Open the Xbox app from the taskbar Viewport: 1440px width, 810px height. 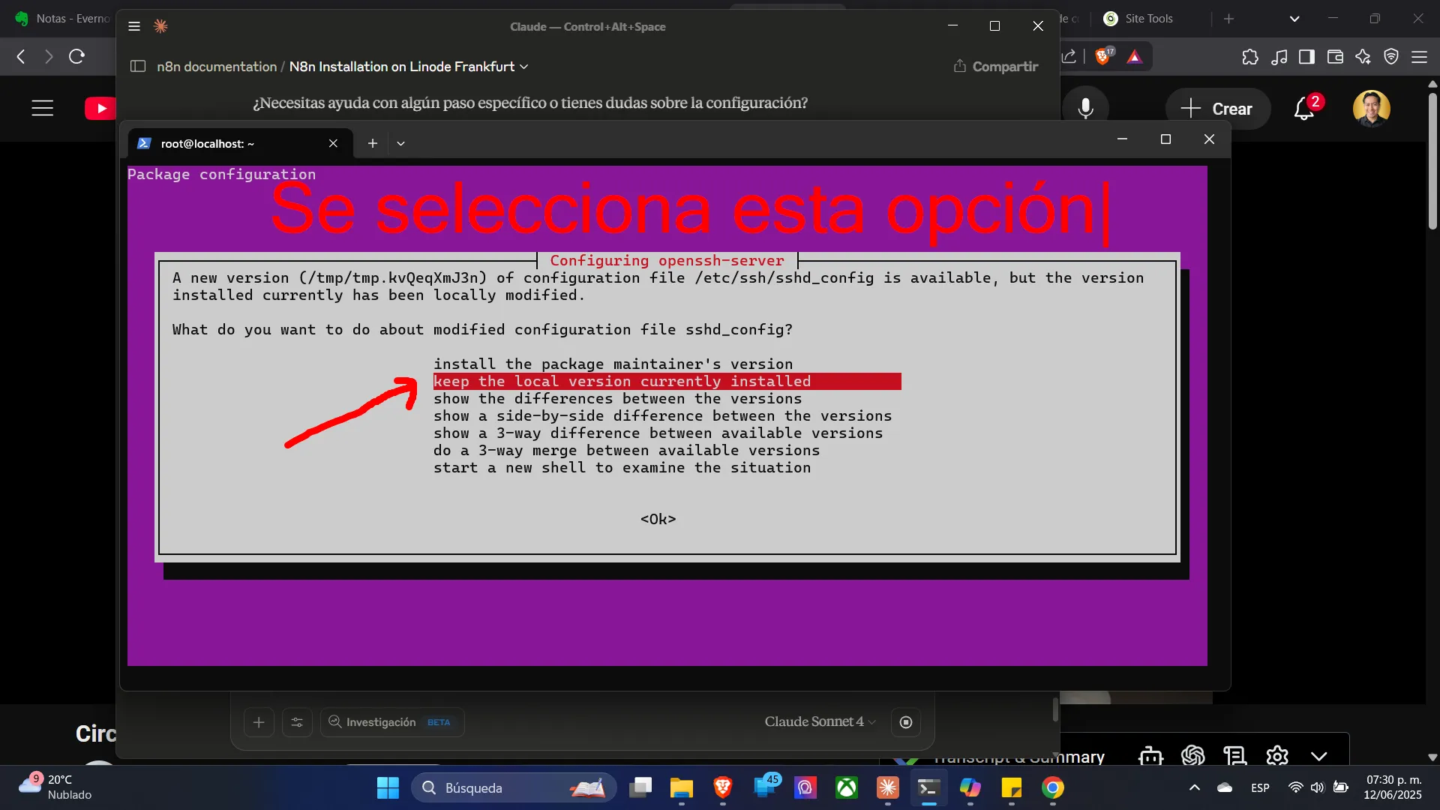(847, 788)
